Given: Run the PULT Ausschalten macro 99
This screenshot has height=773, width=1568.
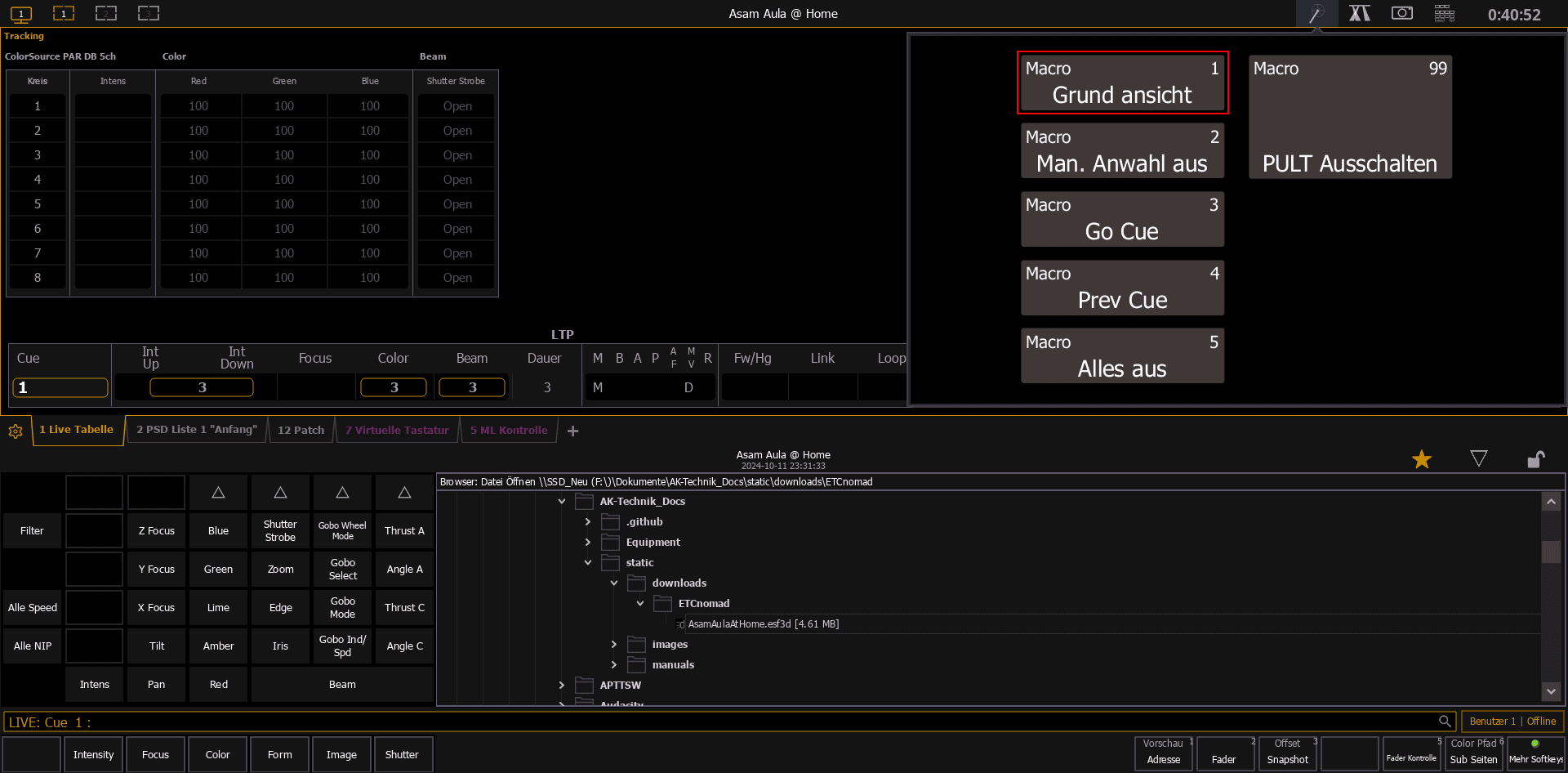Looking at the screenshot, I should click(x=1349, y=117).
